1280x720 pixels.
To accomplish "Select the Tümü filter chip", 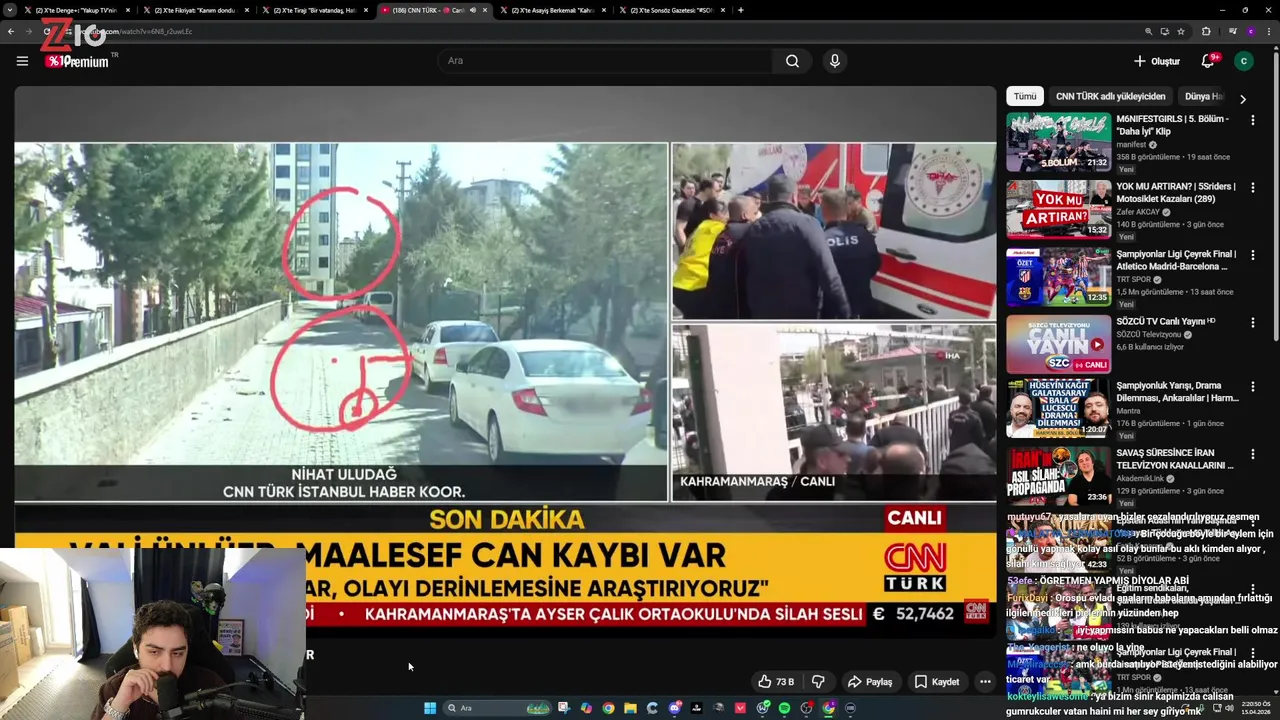I will coord(1025,96).
